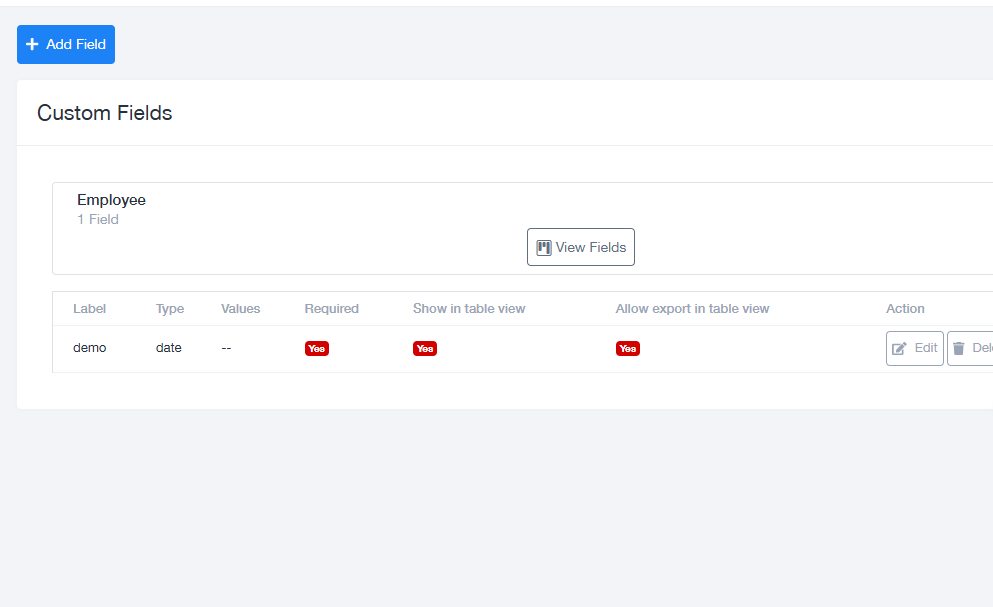Click the plus icon on Add Field
993x607 pixels.
tap(32, 45)
